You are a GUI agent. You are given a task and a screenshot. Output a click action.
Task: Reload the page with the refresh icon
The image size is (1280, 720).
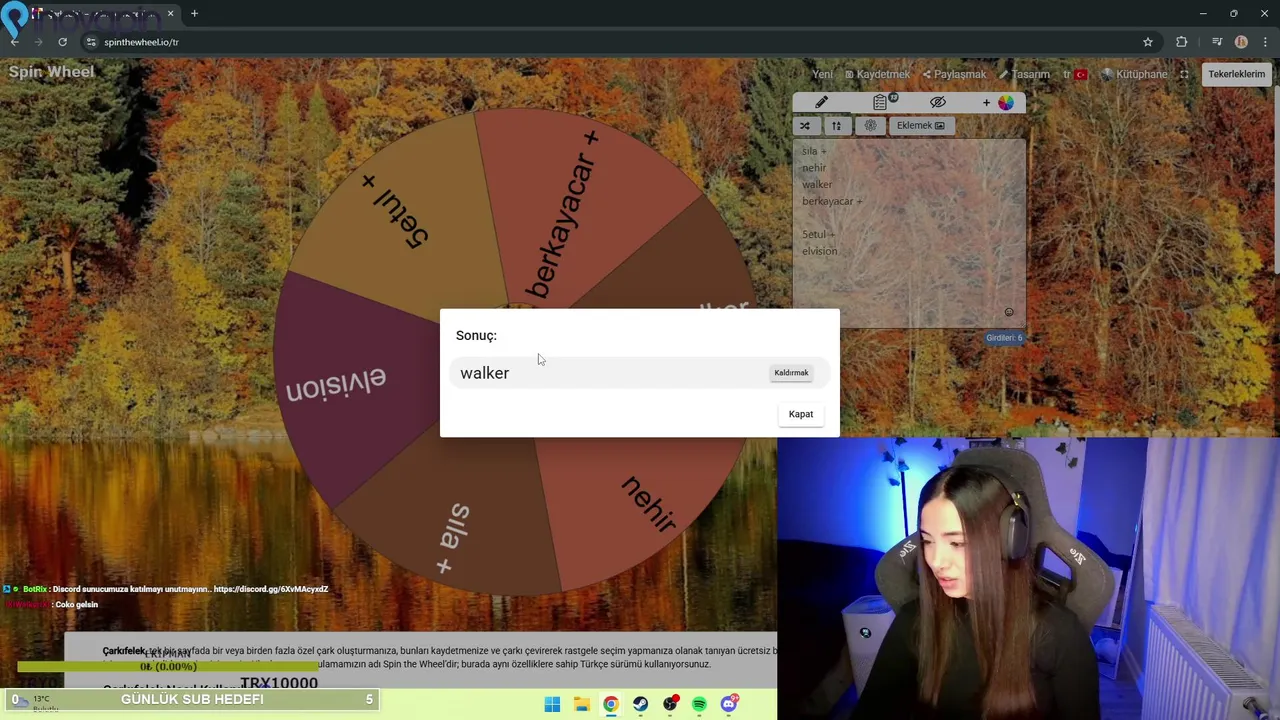[62, 42]
